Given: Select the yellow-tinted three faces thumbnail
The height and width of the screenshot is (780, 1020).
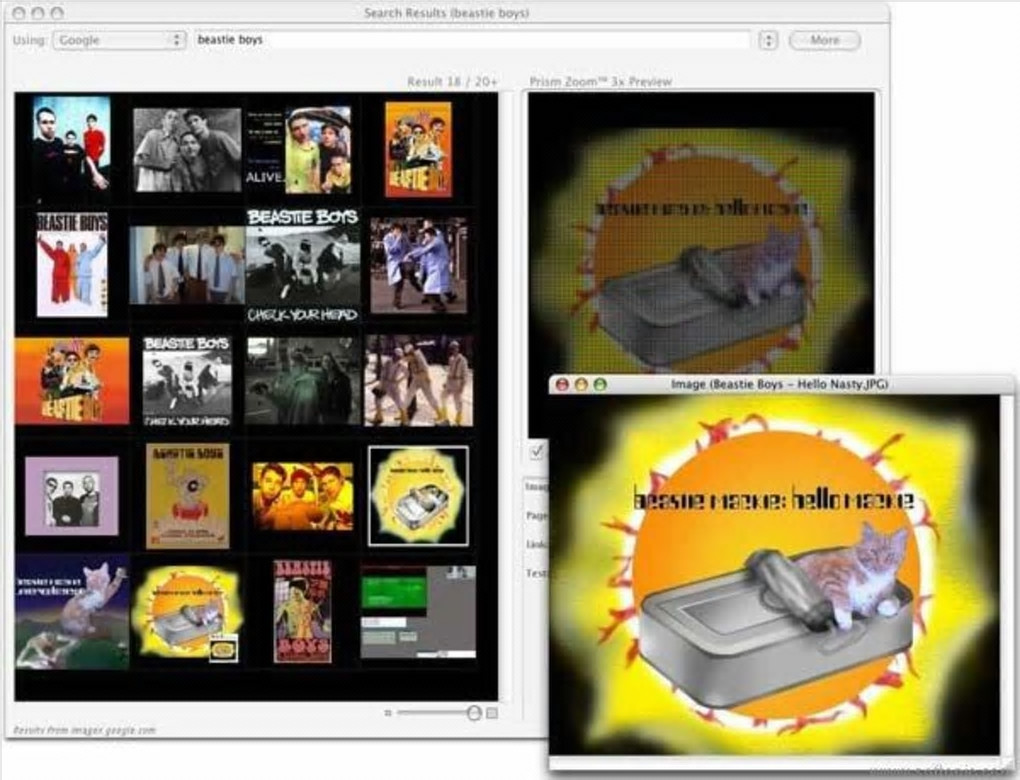Looking at the screenshot, I should 302,496.
